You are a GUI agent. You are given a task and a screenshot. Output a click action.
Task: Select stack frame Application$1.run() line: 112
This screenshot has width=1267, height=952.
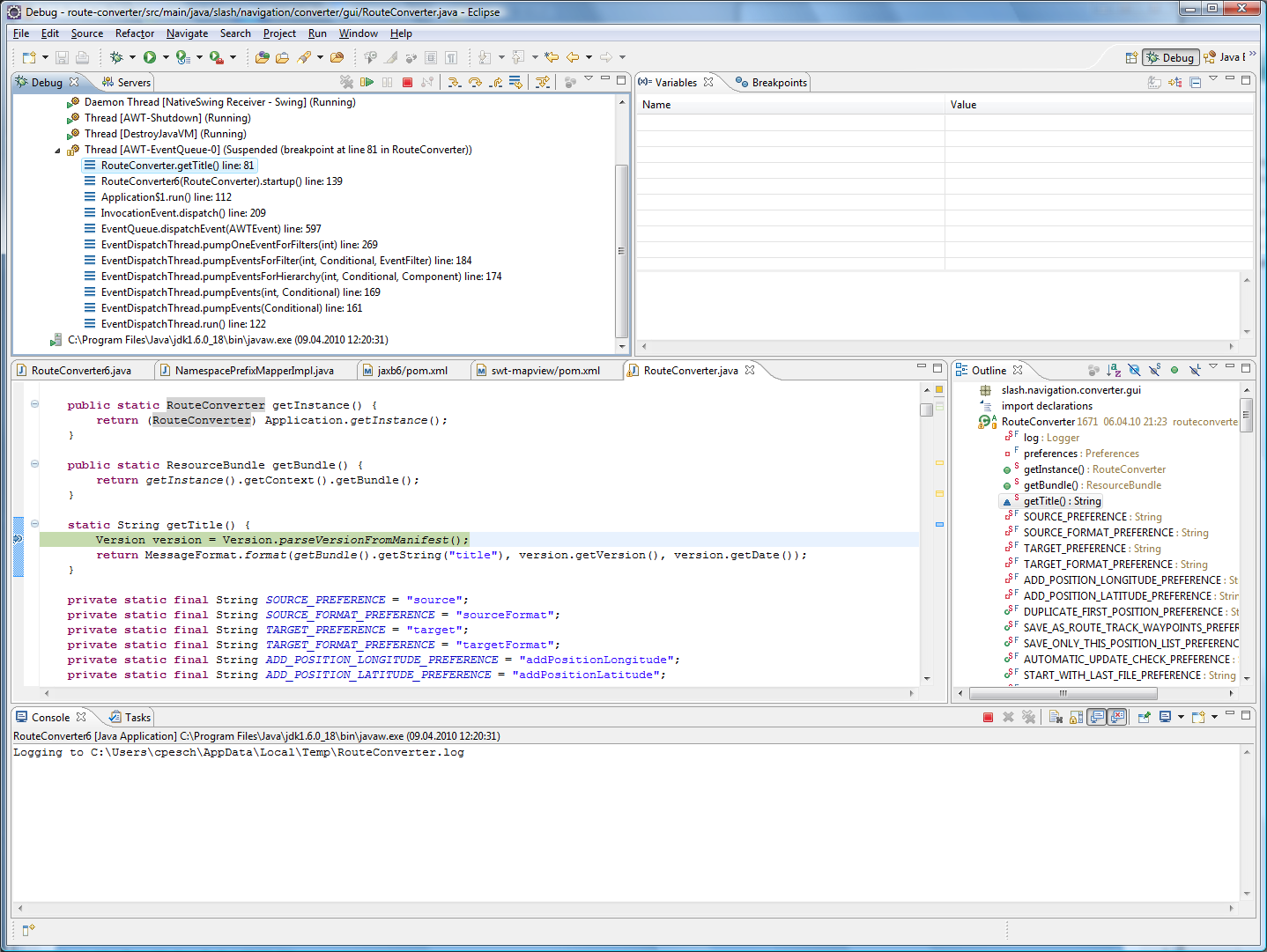[x=166, y=197]
